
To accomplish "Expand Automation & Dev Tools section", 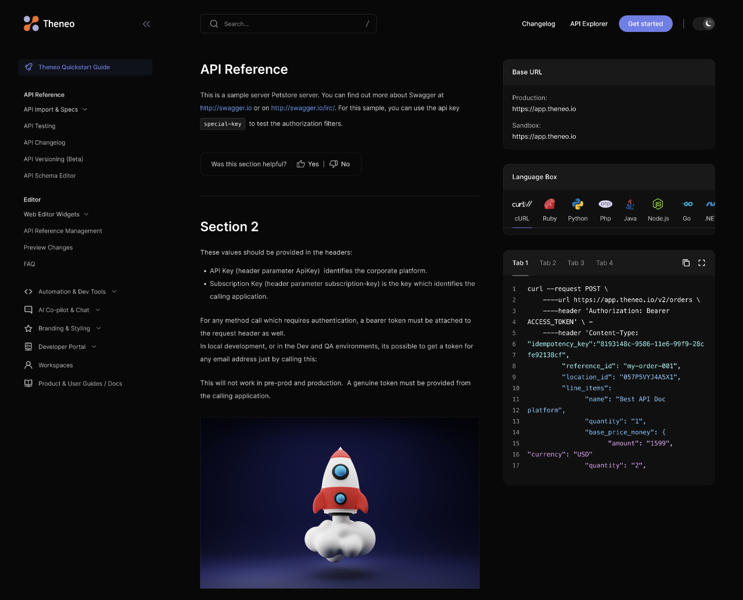I will point(72,292).
